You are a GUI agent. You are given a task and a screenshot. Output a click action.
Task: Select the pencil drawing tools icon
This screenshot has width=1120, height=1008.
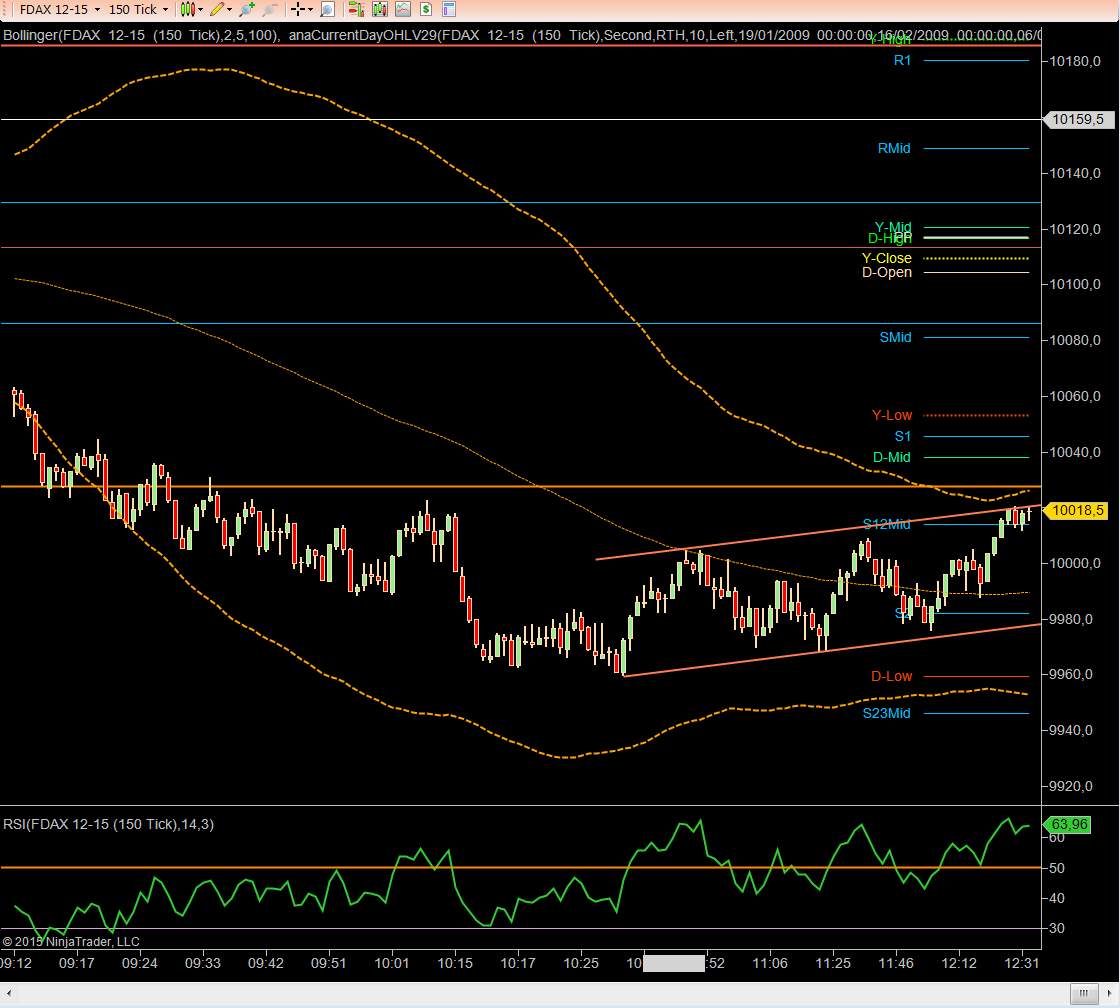tap(217, 9)
